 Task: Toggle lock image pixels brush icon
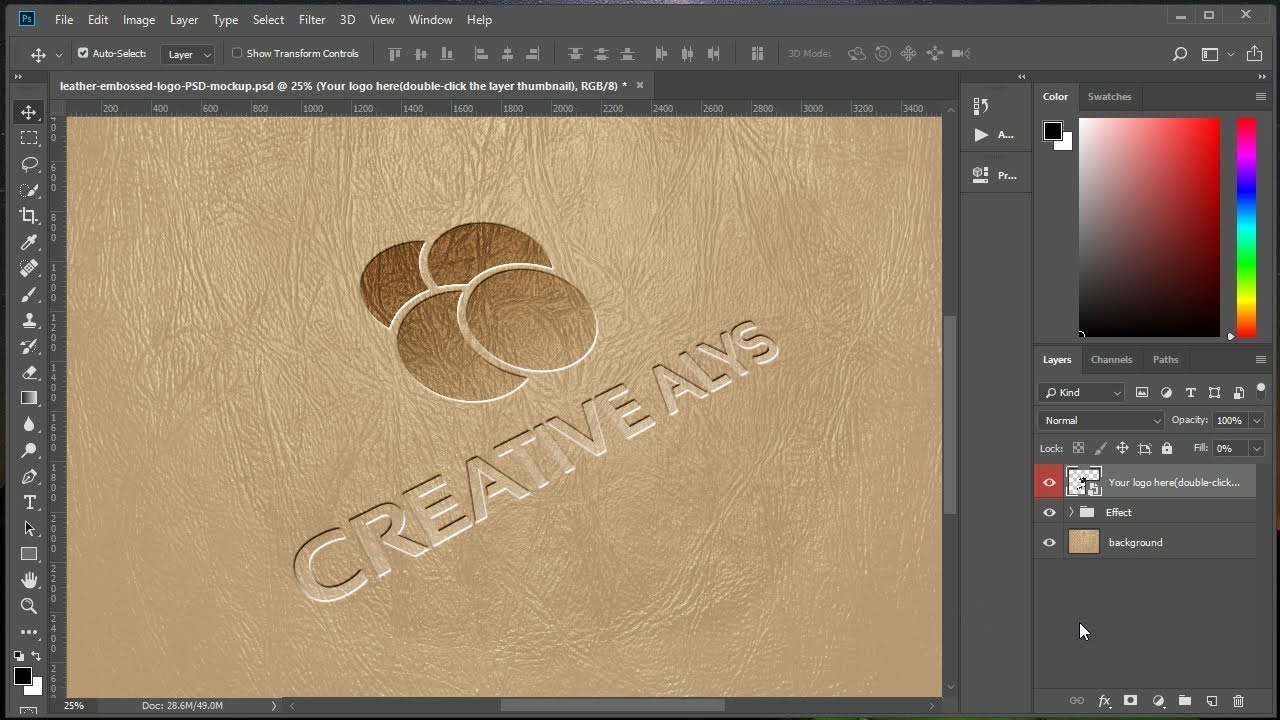1101,448
